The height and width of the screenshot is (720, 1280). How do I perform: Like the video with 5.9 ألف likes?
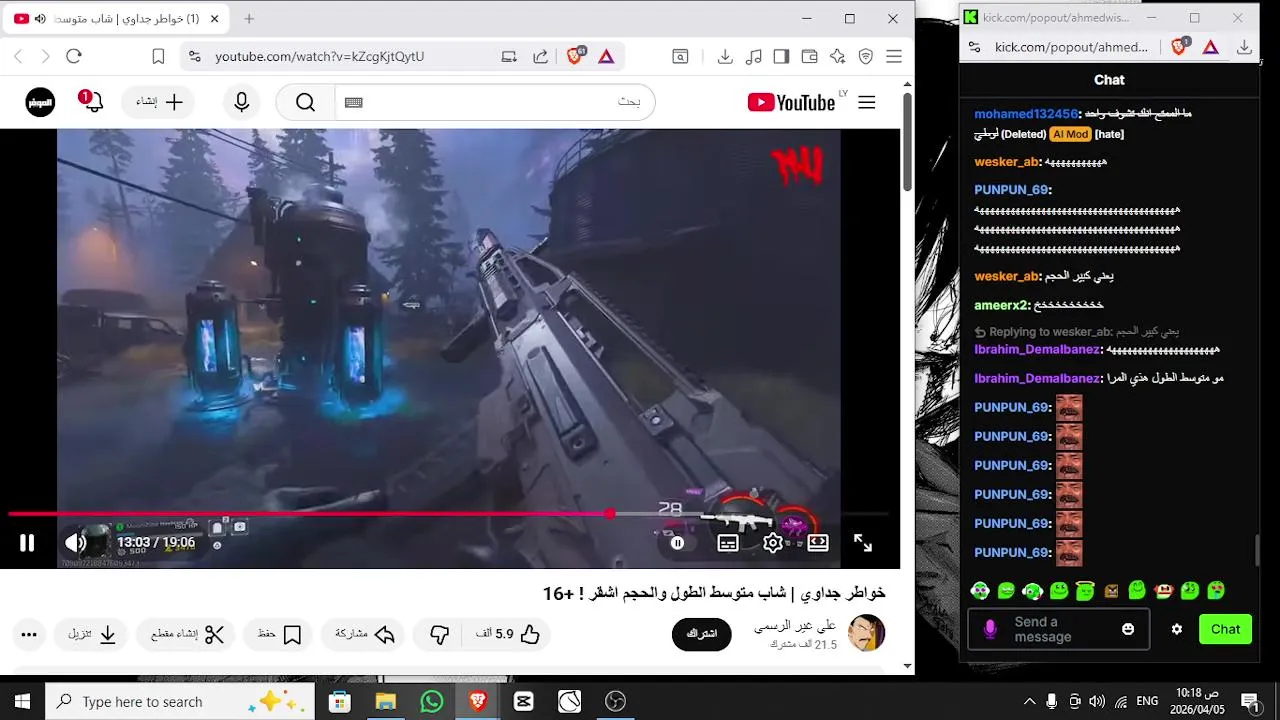[x=510, y=634]
